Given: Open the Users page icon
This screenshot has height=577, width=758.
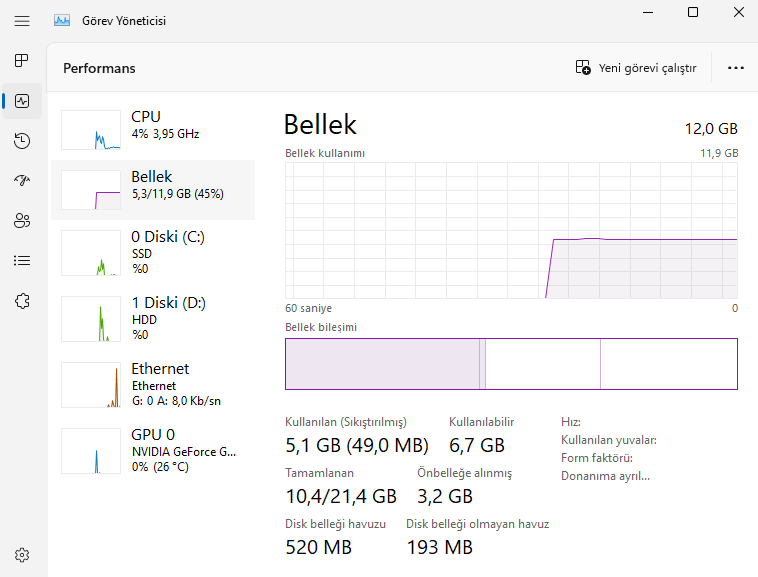Looking at the screenshot, I should 22,221.
